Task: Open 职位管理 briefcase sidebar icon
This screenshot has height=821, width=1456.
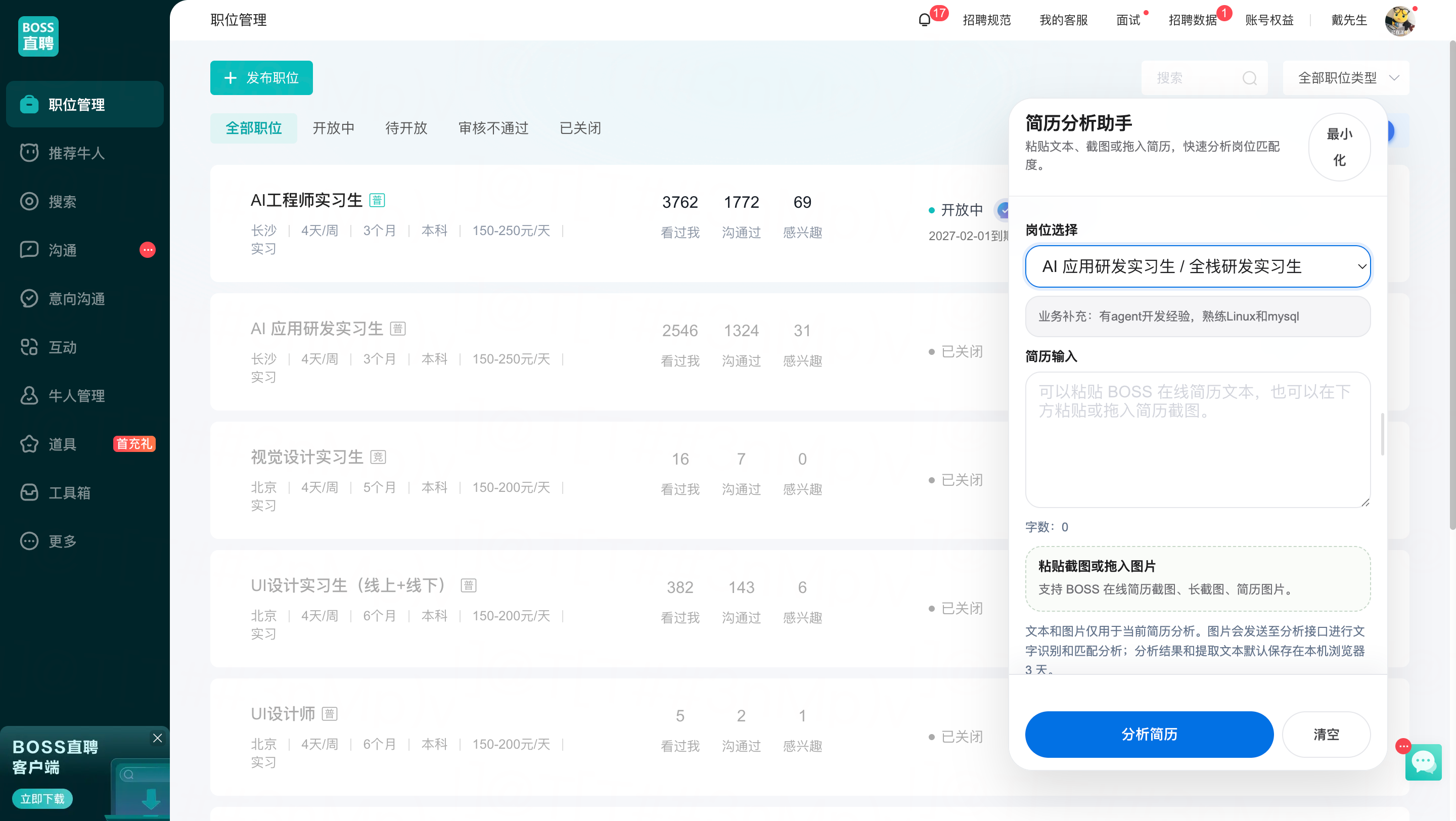Action: 29,105
